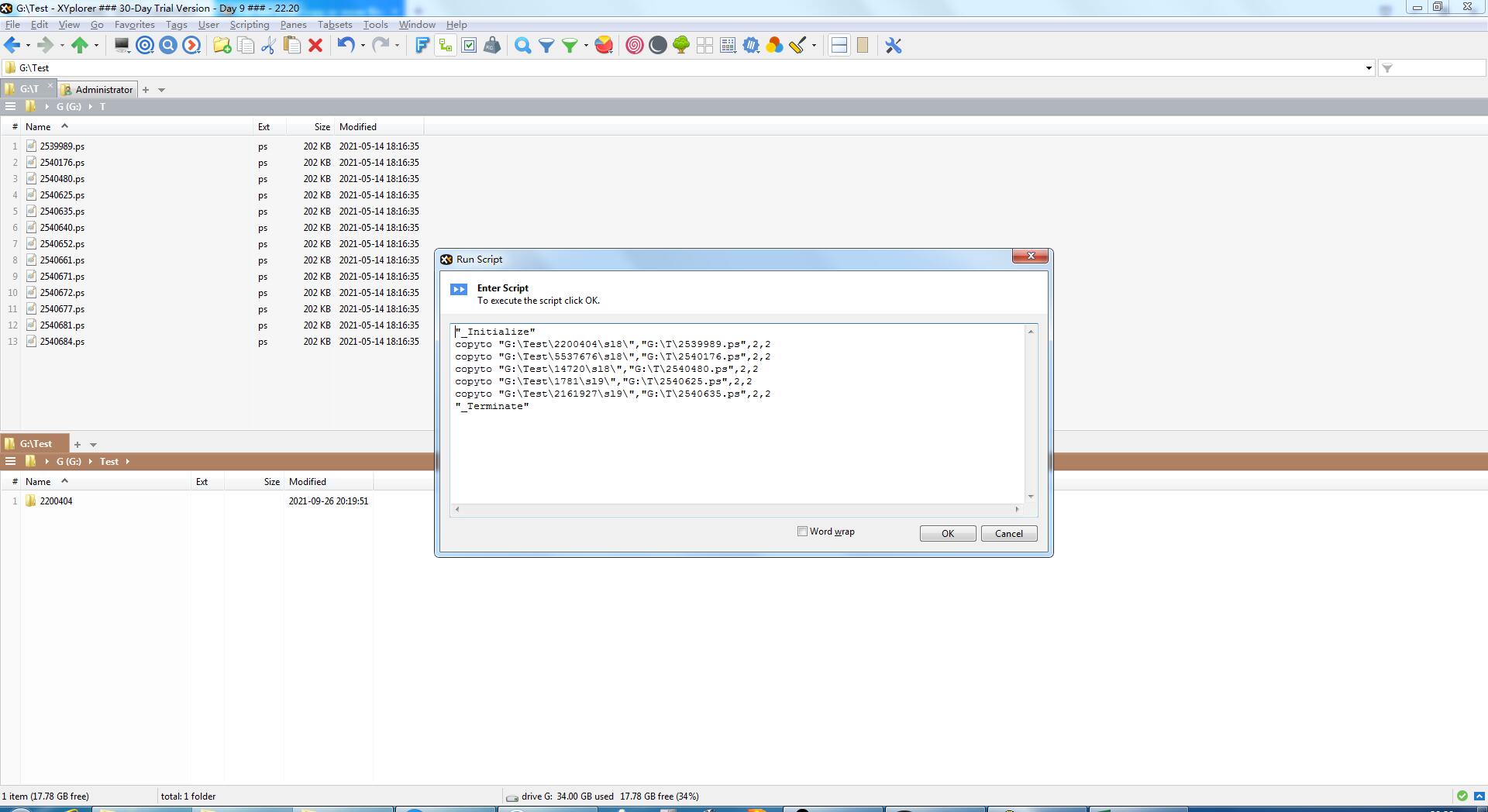The width and height of the screenshot is (1488, 812).
Task: Expand the address bar history dropdown
Action: coord(1369,68)
